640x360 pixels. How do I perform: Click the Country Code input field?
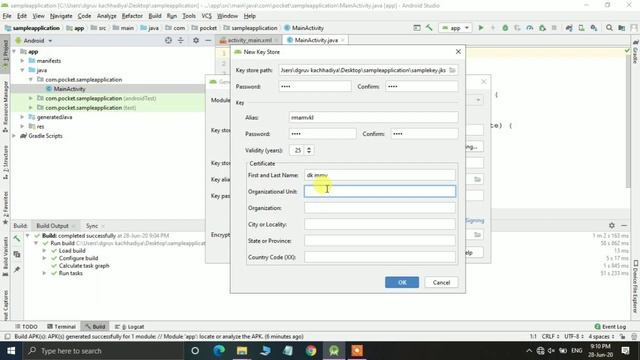(x=380, y=257)
